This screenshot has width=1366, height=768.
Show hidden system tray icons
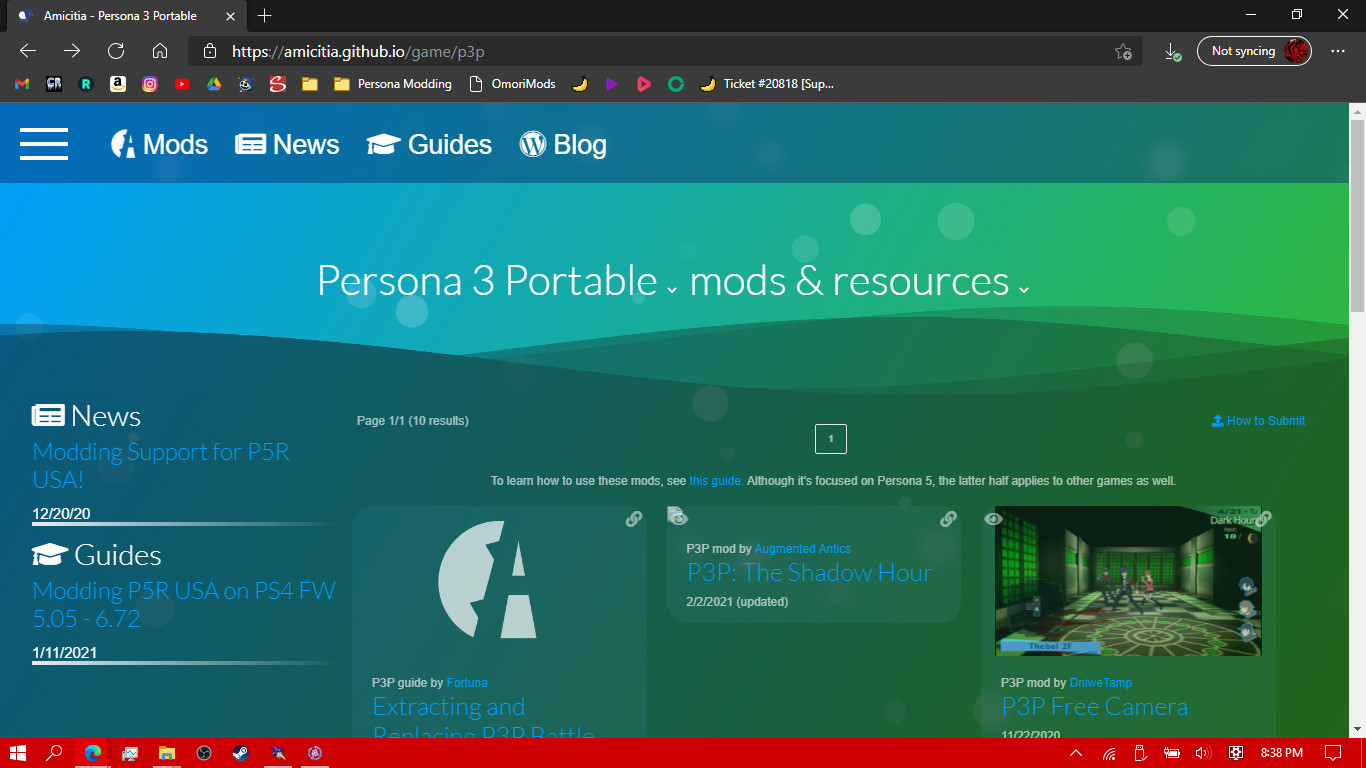tap(1076, 753)
